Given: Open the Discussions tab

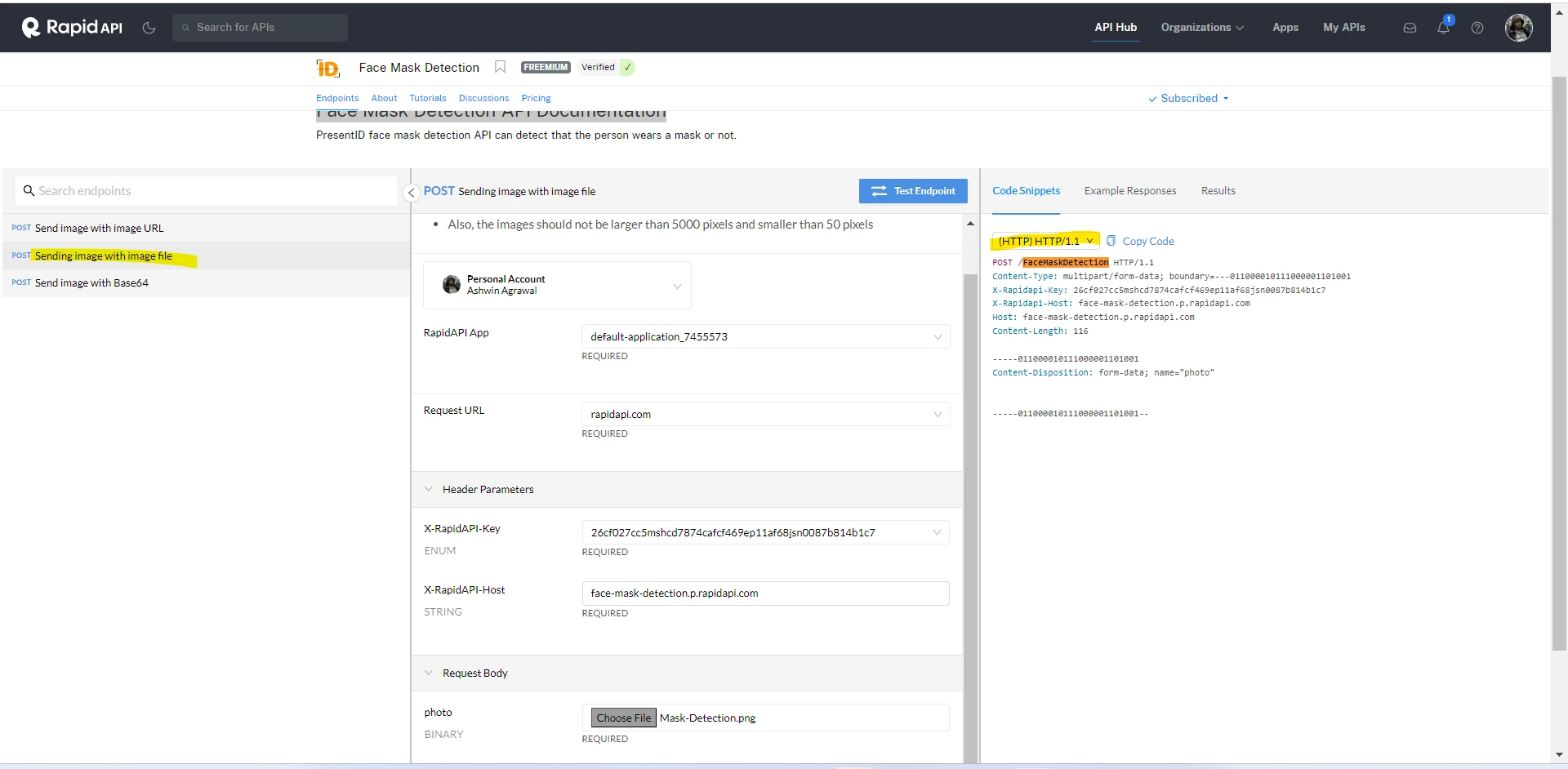Looking at the screenshot, I should pyautogui.click(x=483, y=98).
